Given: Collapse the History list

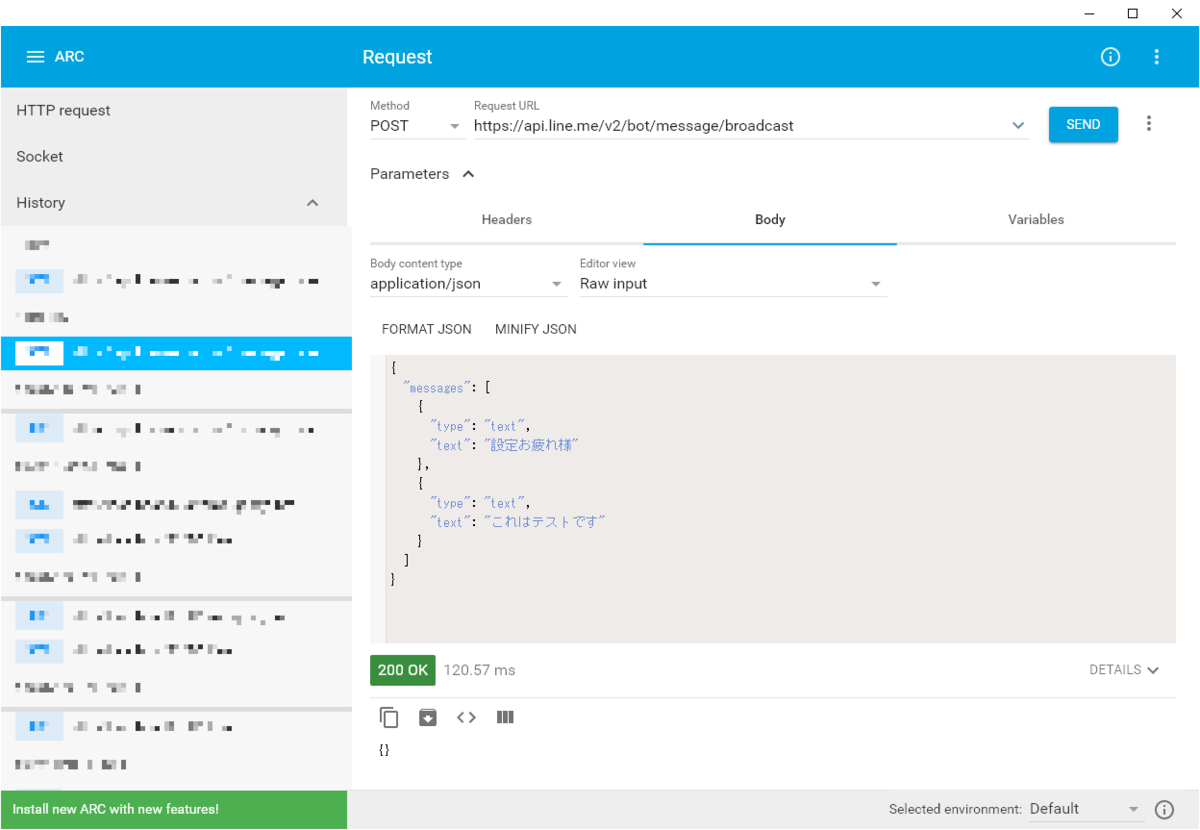Looking at the screenshot, I should click(x=312, y=203).
